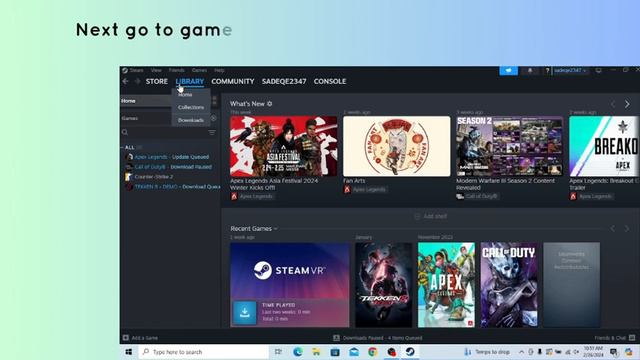The image size is (640, 360).
Task: Open the taskbar weather widget
Action: click(487, 352)
